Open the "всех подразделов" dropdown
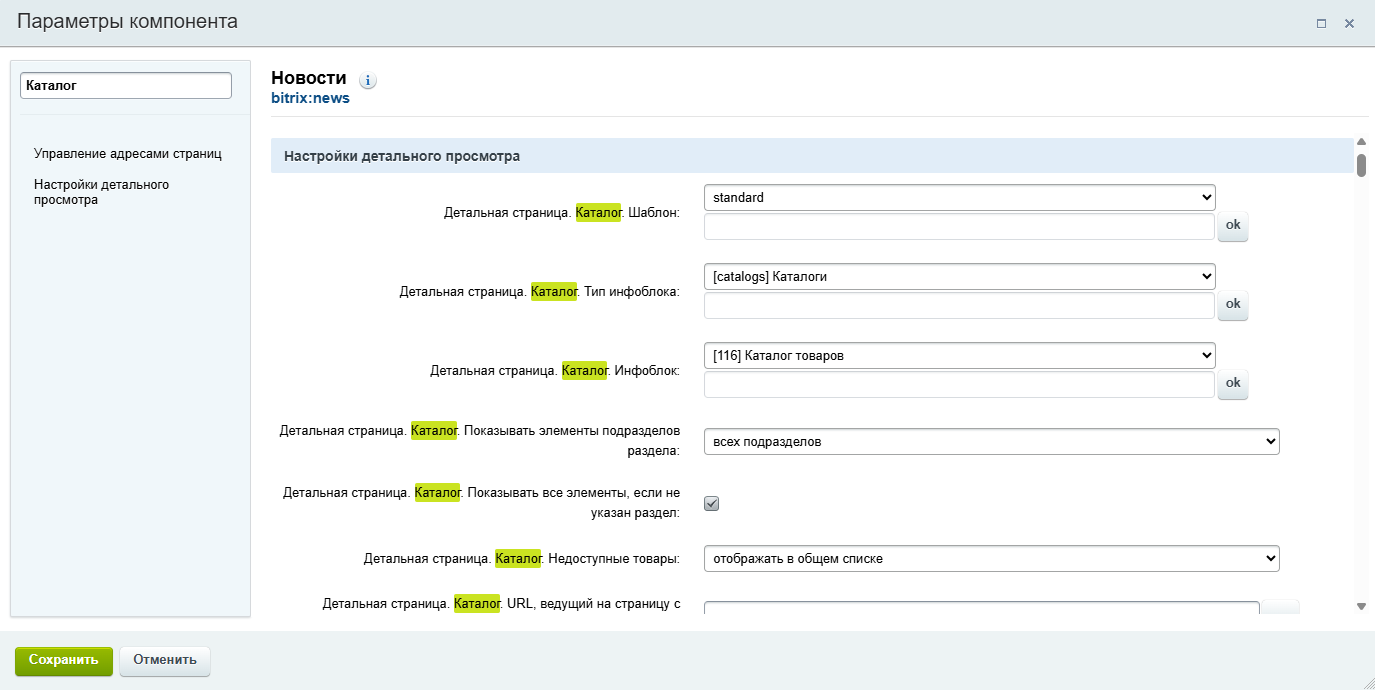This screenshot has height=690, width=1375. [991, 441]
